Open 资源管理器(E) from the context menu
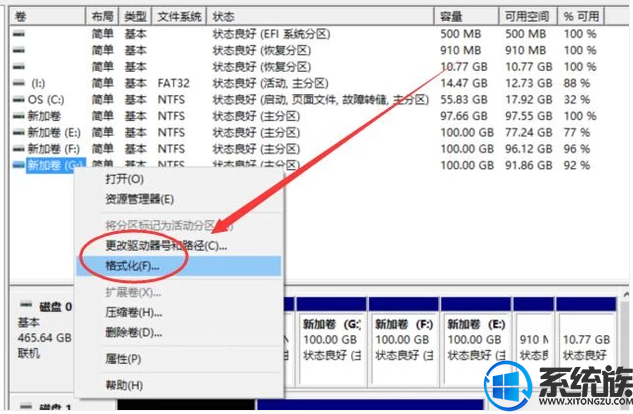Image resolution: width=633 pixels, height=414 pixels. pyautogui.click(x=140, y=199)
